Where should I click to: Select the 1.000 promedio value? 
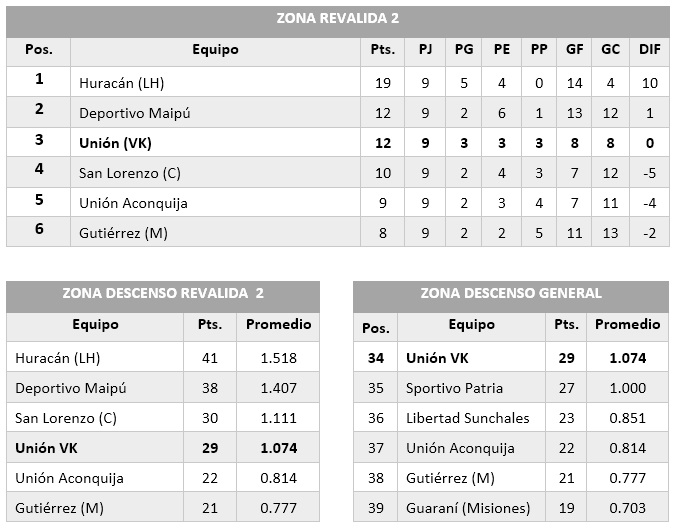tap(628, 388)
